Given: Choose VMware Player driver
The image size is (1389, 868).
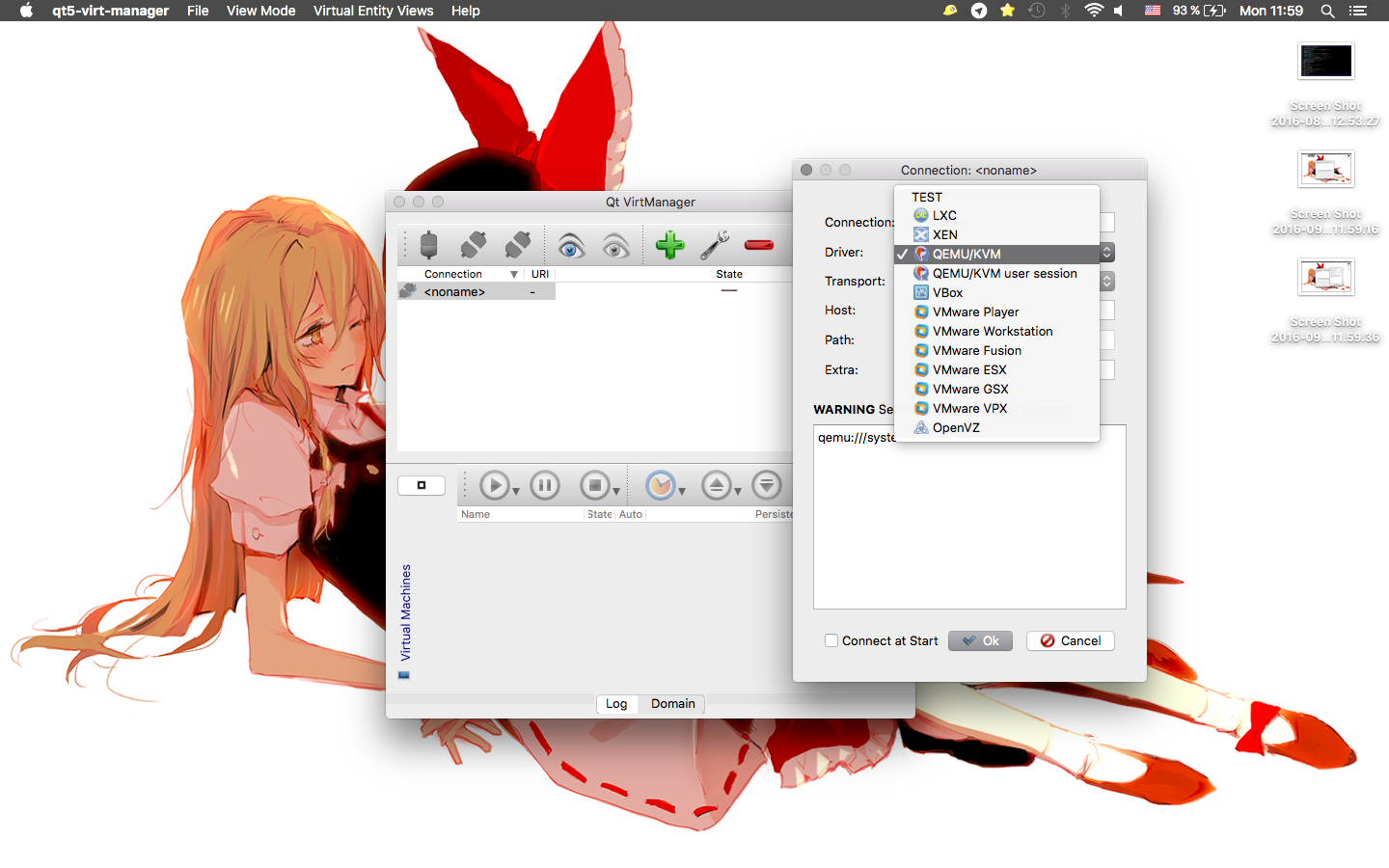Looking at the screenshot, I should tap(997, 312).
